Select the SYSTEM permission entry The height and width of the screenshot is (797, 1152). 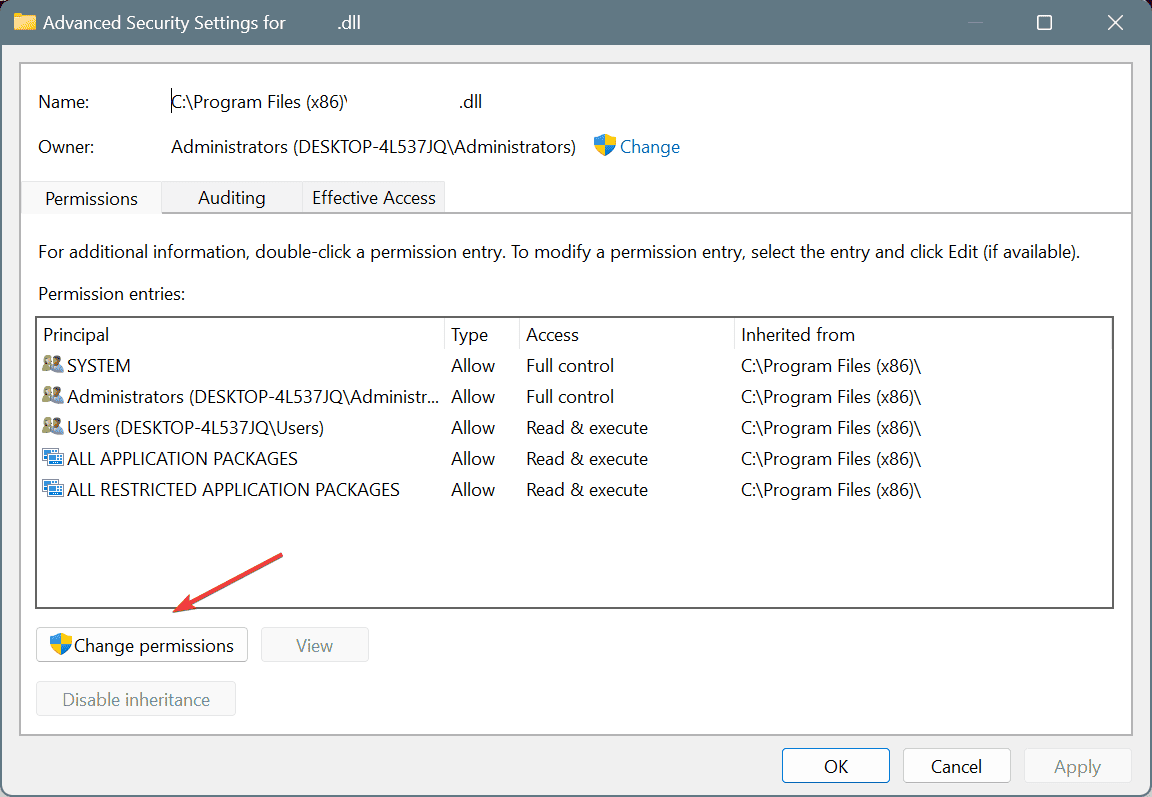pos(575,365)
